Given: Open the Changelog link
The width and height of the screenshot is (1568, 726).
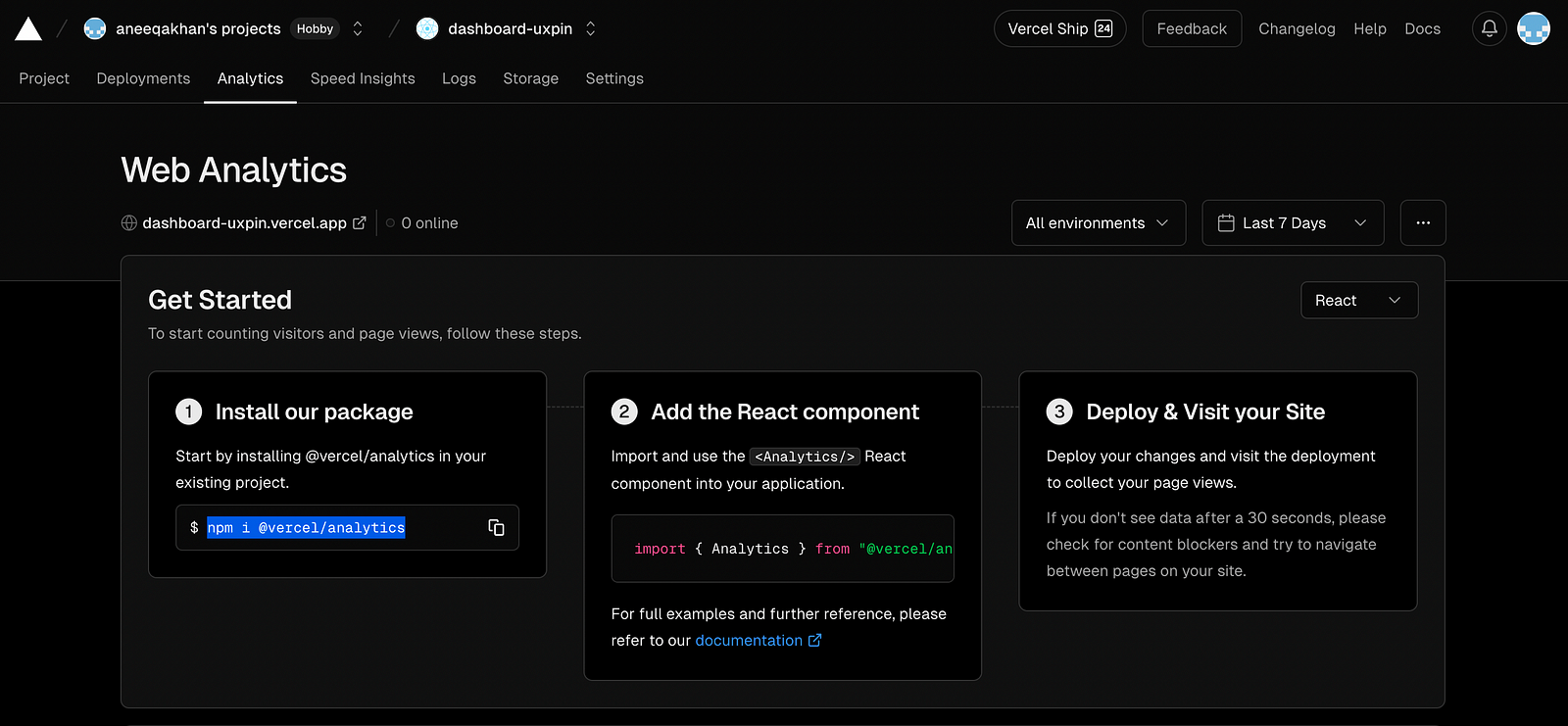Looking at the screenshot, I should pyautogui.click(x=1297, y=28).
